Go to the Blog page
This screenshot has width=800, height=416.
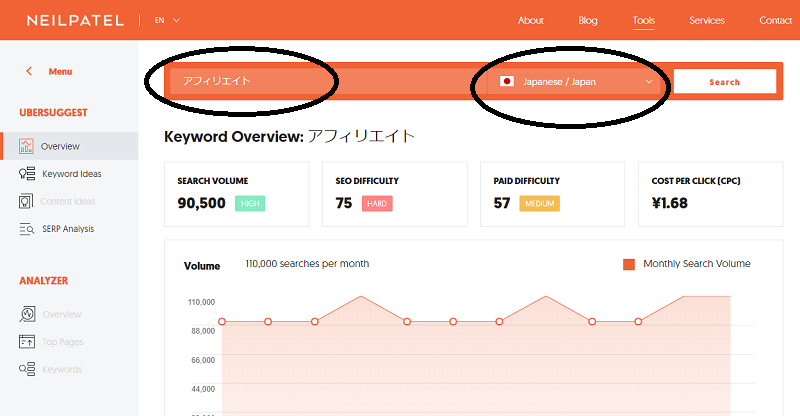[588, 20]
